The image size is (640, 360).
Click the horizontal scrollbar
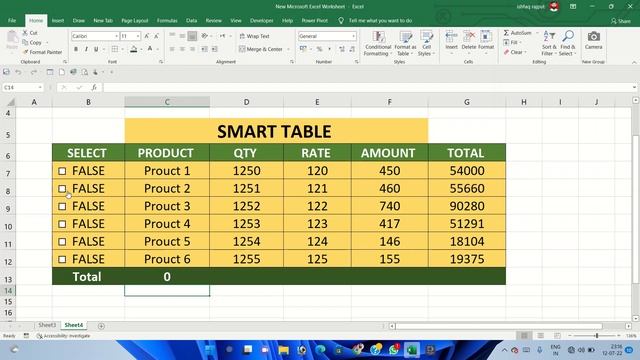point(499,326)
